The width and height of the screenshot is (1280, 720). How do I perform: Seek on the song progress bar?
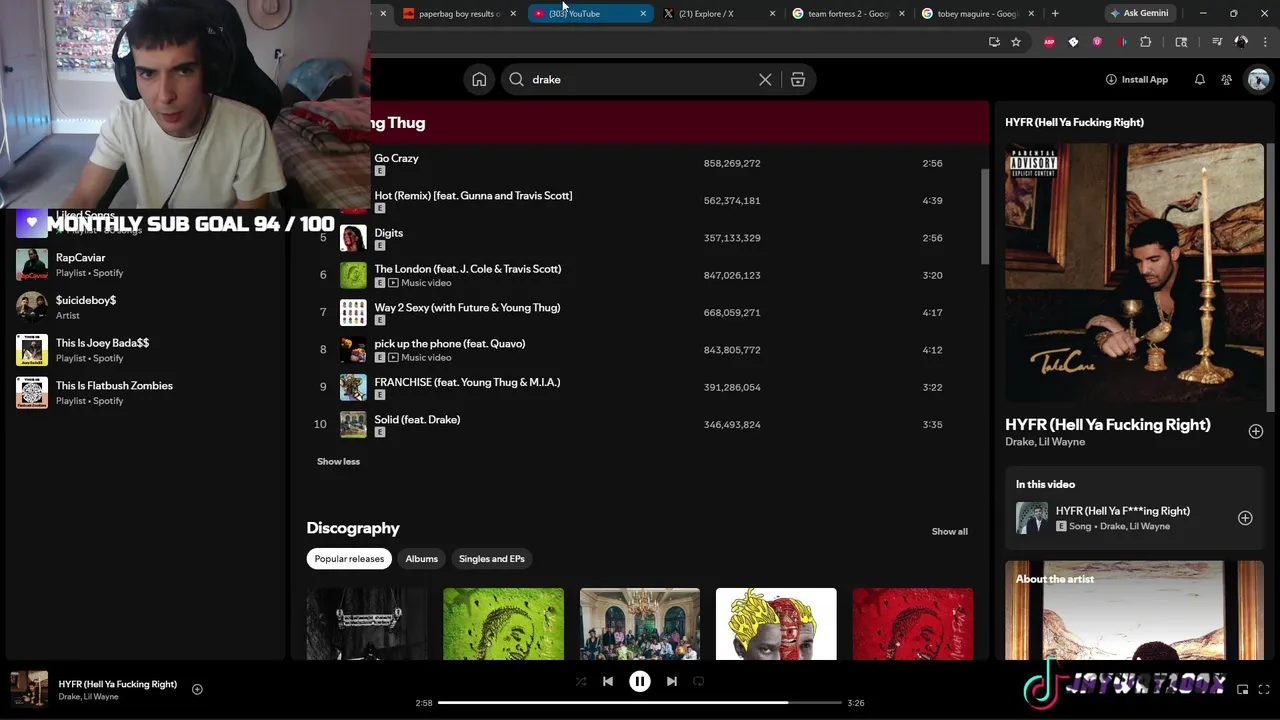click(x=640, y=703)
